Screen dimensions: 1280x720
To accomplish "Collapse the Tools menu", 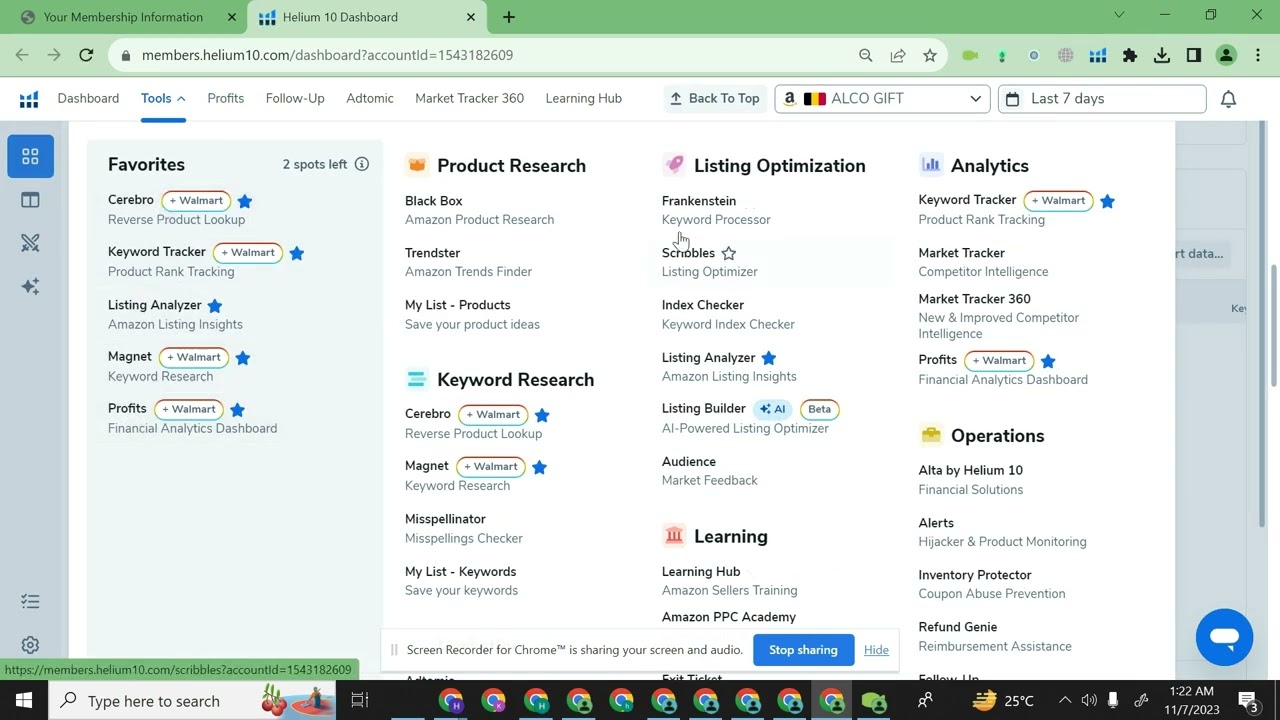I will coord(163,98).
